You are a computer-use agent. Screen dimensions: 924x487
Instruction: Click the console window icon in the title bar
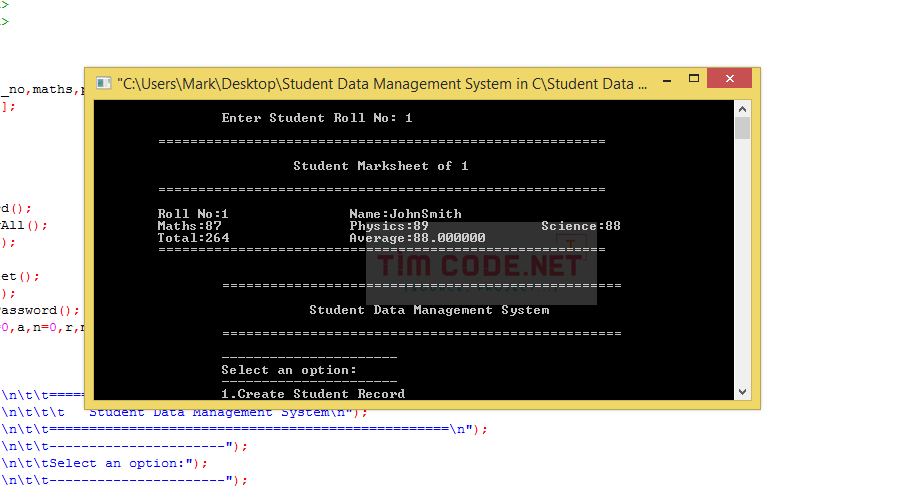tap(104, 83)
